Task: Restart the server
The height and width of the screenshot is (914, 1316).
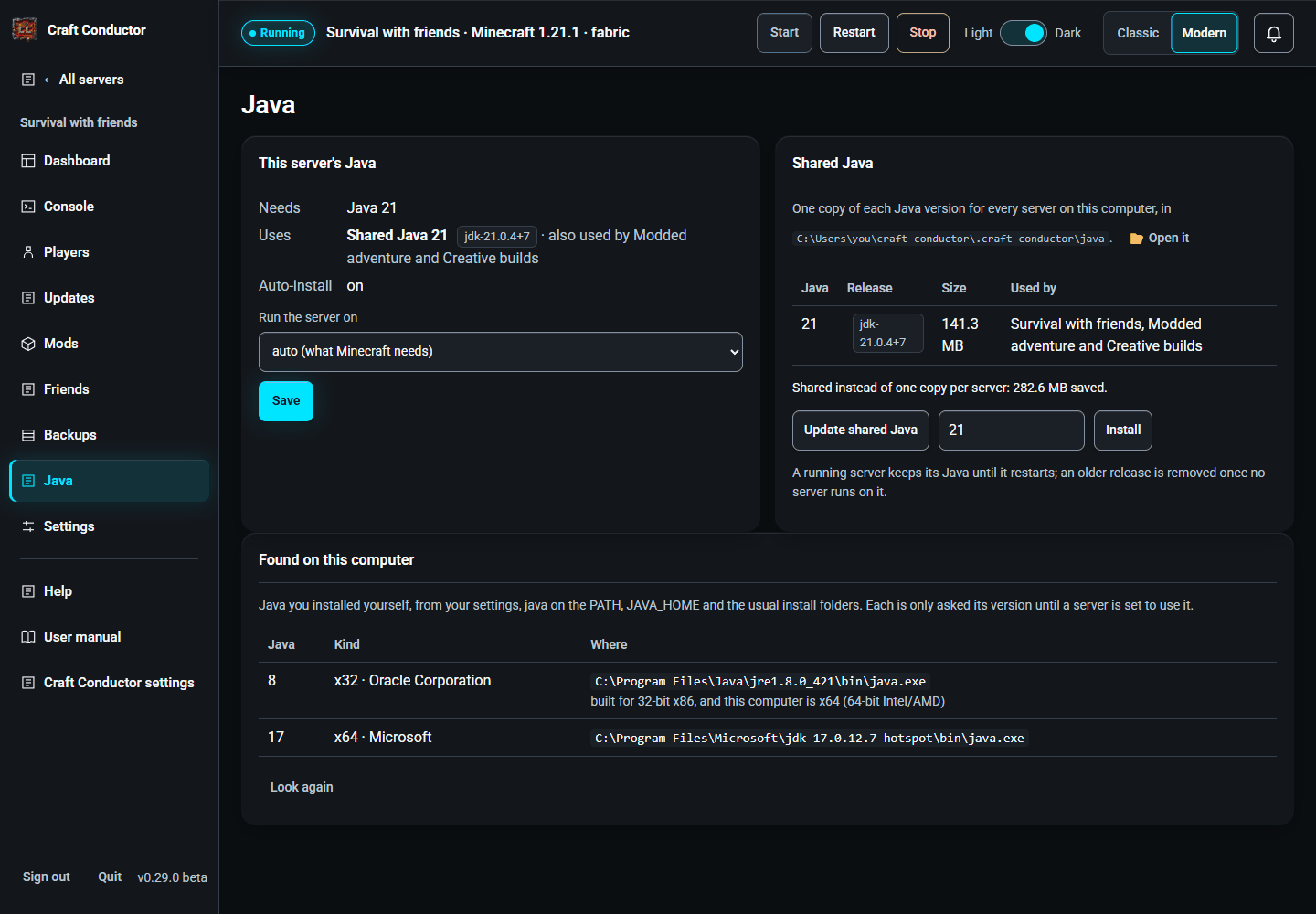Action: 854,33
